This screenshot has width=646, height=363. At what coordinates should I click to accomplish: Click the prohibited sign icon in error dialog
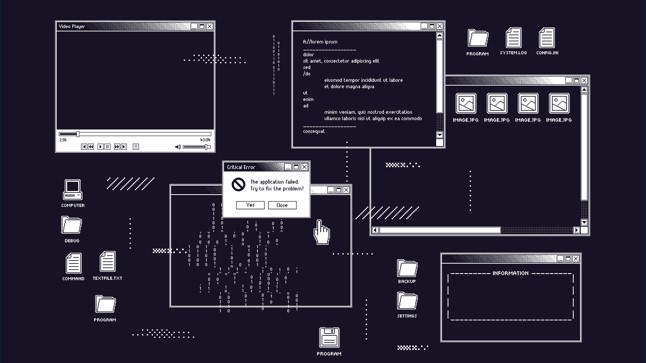click(x=238, y=184)
